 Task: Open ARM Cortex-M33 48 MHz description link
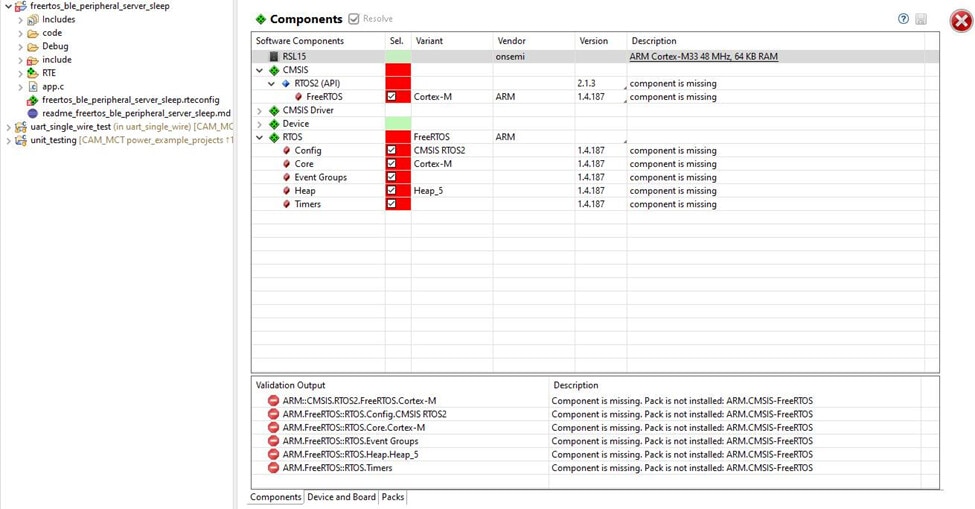[703, 57]
